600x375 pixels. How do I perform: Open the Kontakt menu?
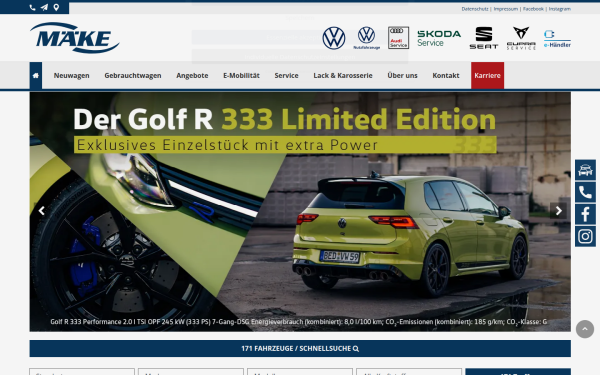pyautogui.click(x=446, y=76)
